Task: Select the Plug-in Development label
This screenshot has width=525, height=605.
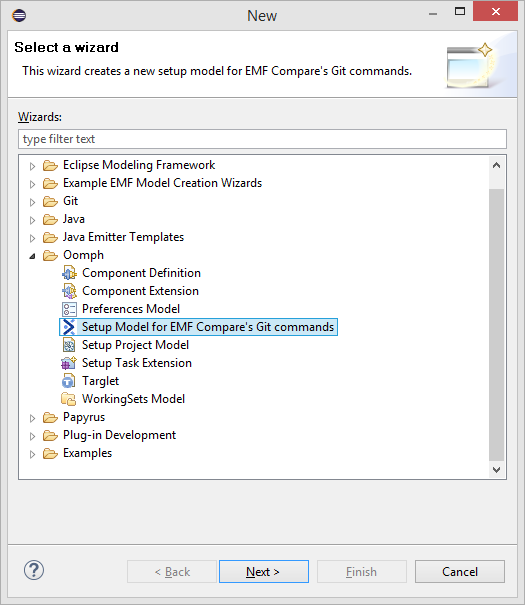Action: click(120, 435)
